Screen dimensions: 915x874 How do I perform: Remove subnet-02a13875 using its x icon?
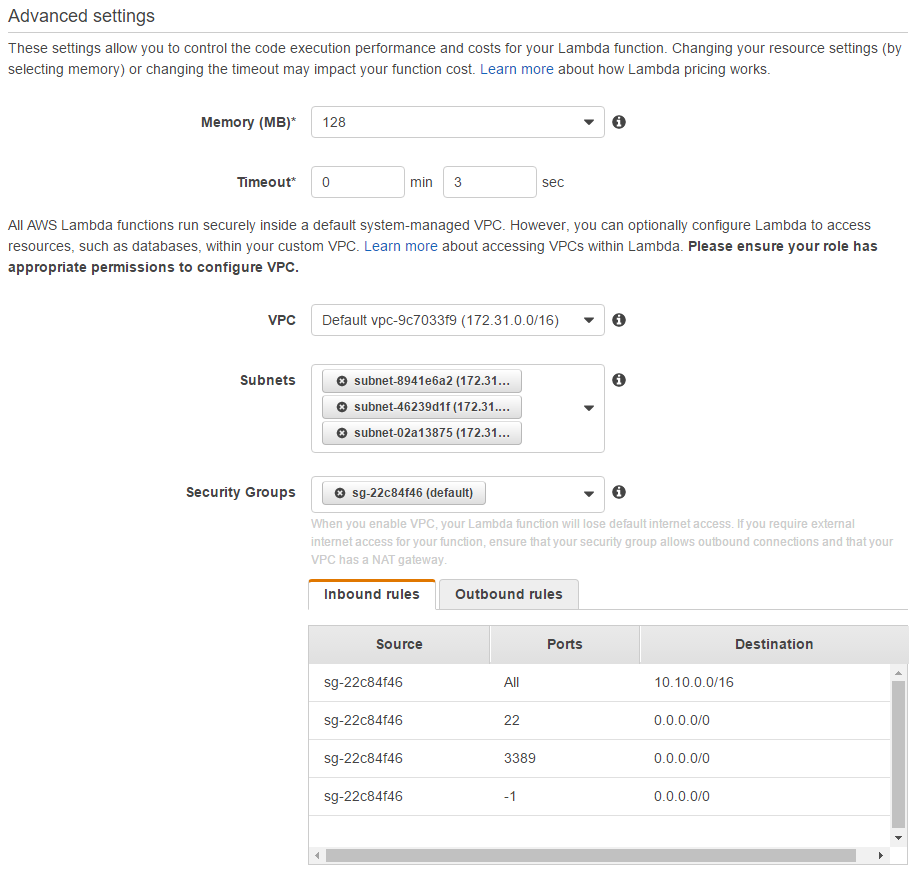pos(342,433)
